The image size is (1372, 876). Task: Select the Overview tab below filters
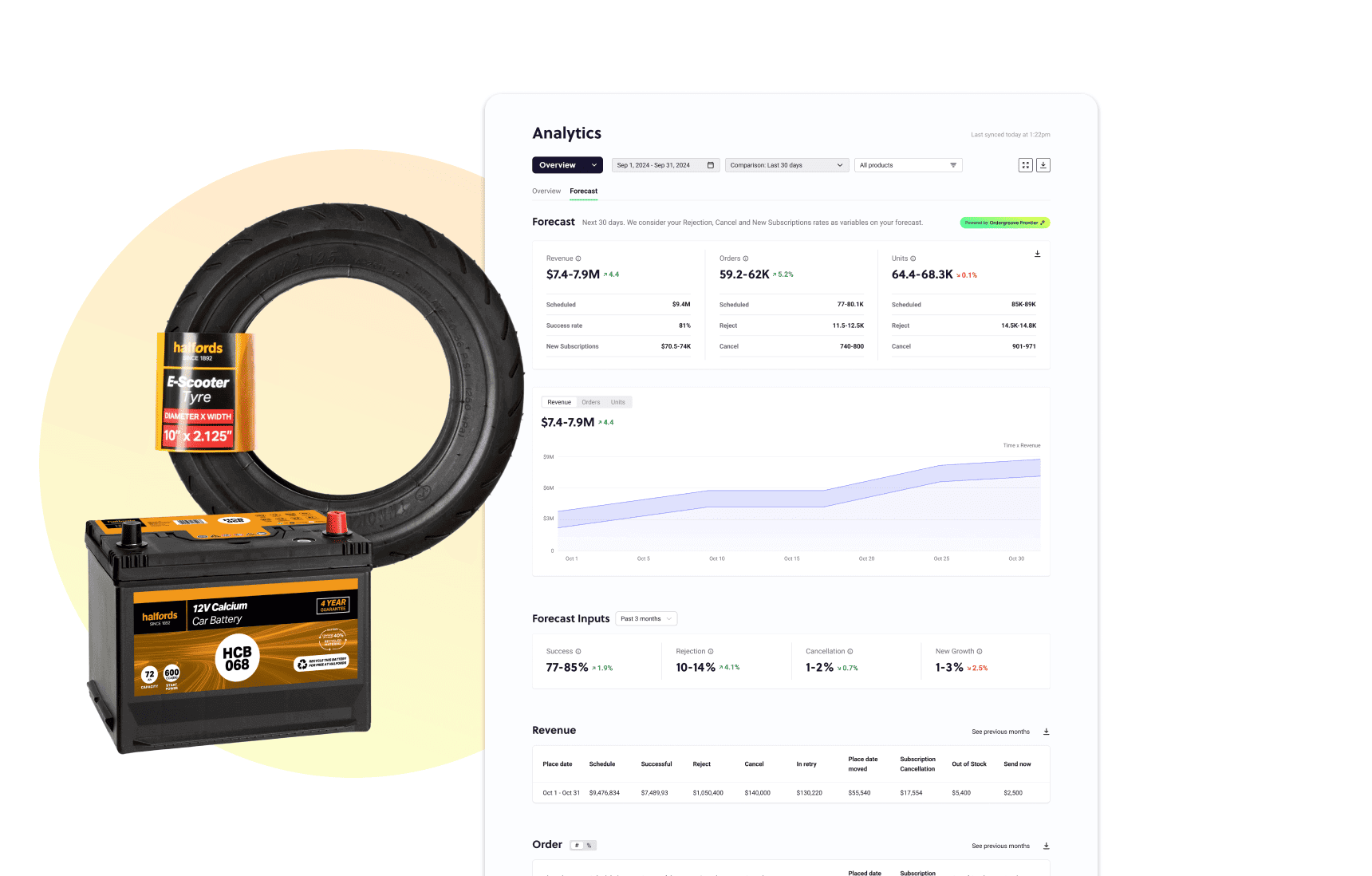tap(546, 191)
